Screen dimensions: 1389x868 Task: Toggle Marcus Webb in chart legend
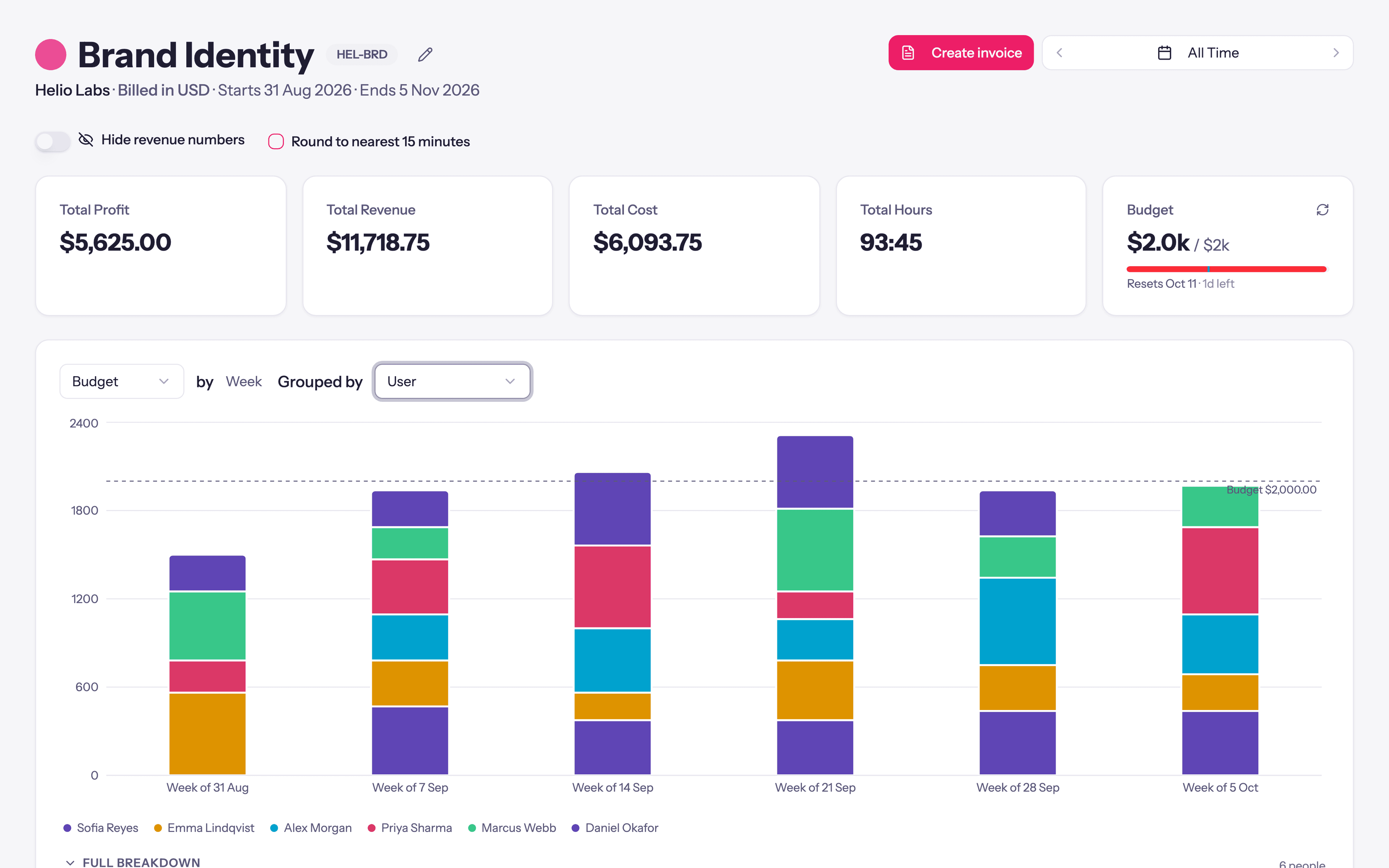[x=512, y=828]
